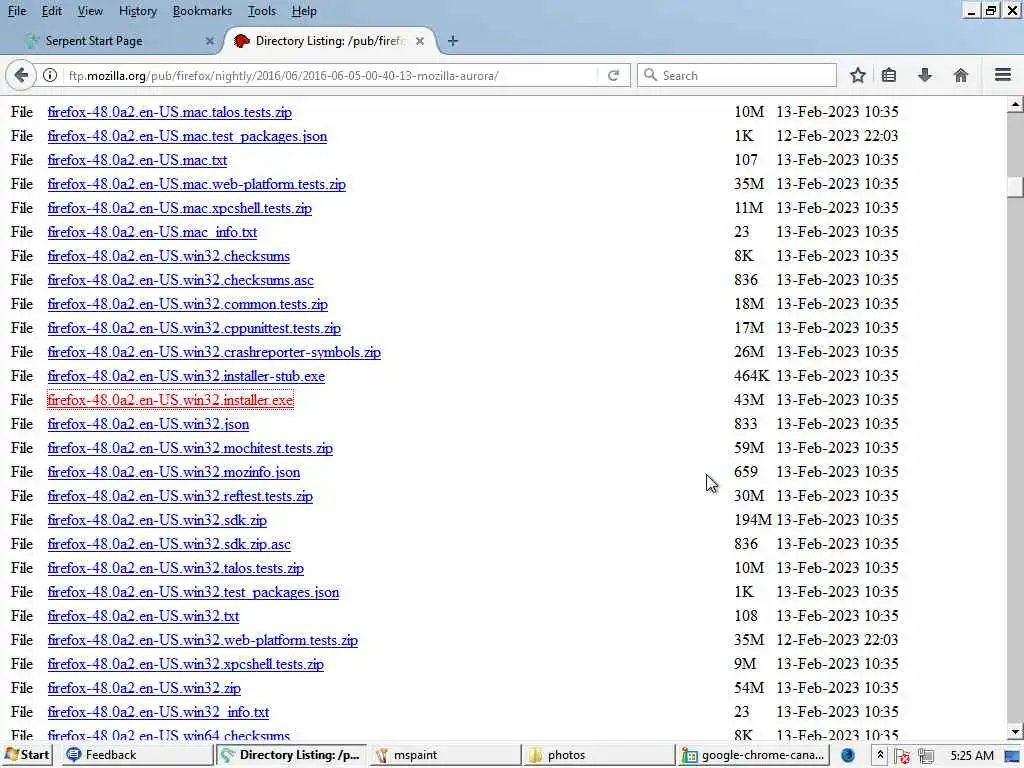Open firefox-48.0a2.en-US.mac.test_packages.json link
1024x768 pixels.
pyautogui.click(x=187, y=136)
